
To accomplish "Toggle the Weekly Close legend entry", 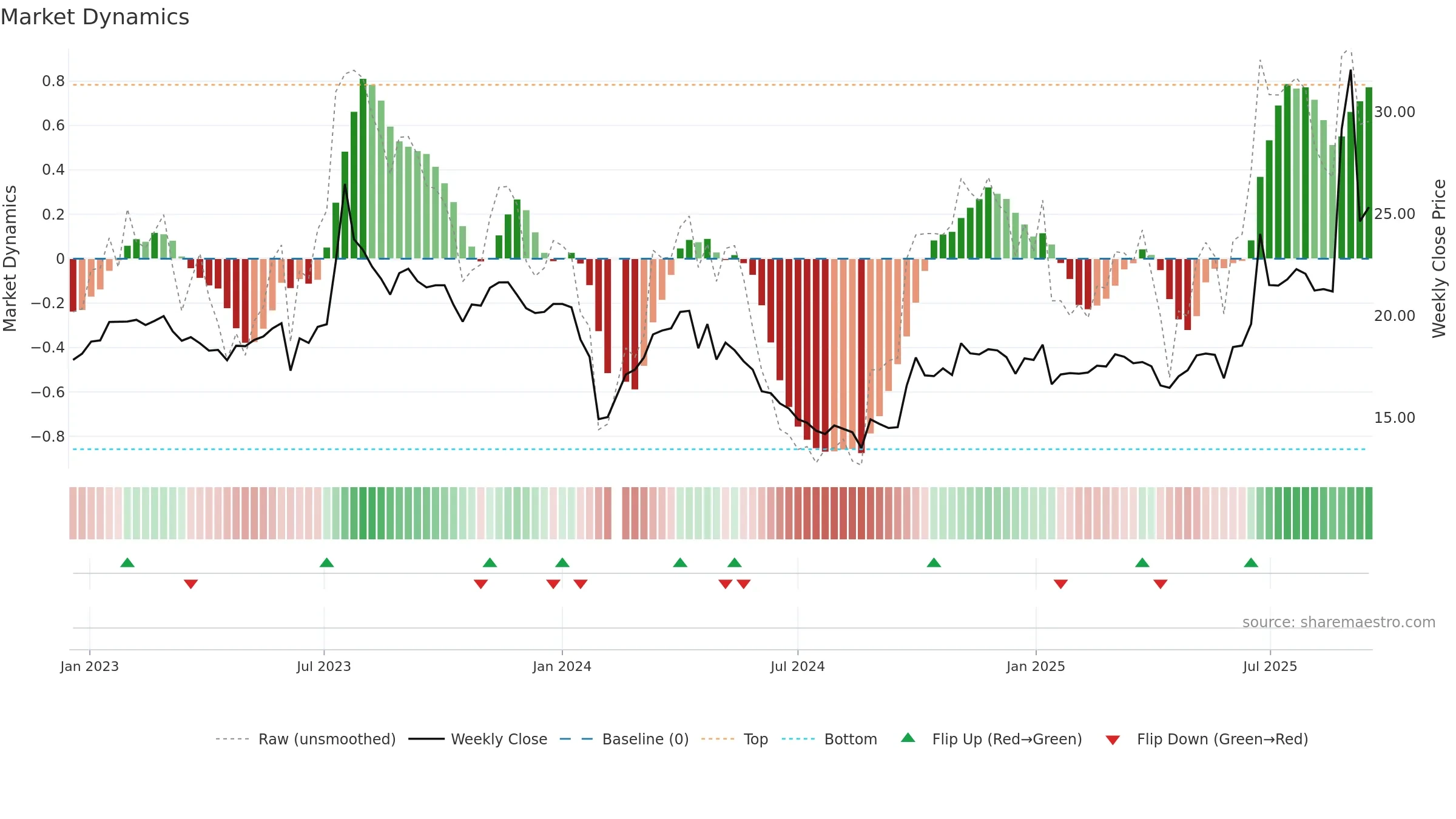I will click(478, 739).
